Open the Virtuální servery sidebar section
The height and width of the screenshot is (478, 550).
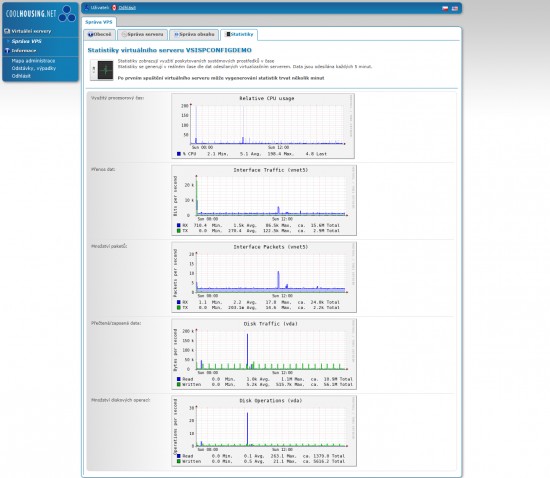click(31, 31)
